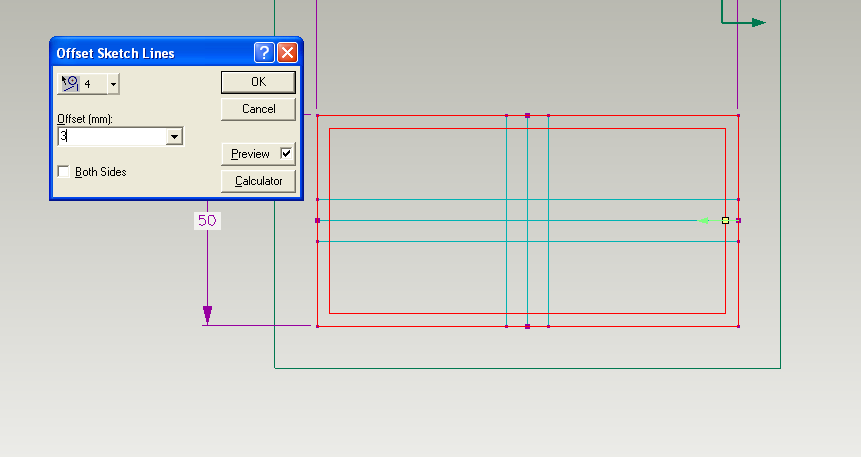Viewport: 861px width, 457px height.
Task: Open the Calculator
Action: 258,181
